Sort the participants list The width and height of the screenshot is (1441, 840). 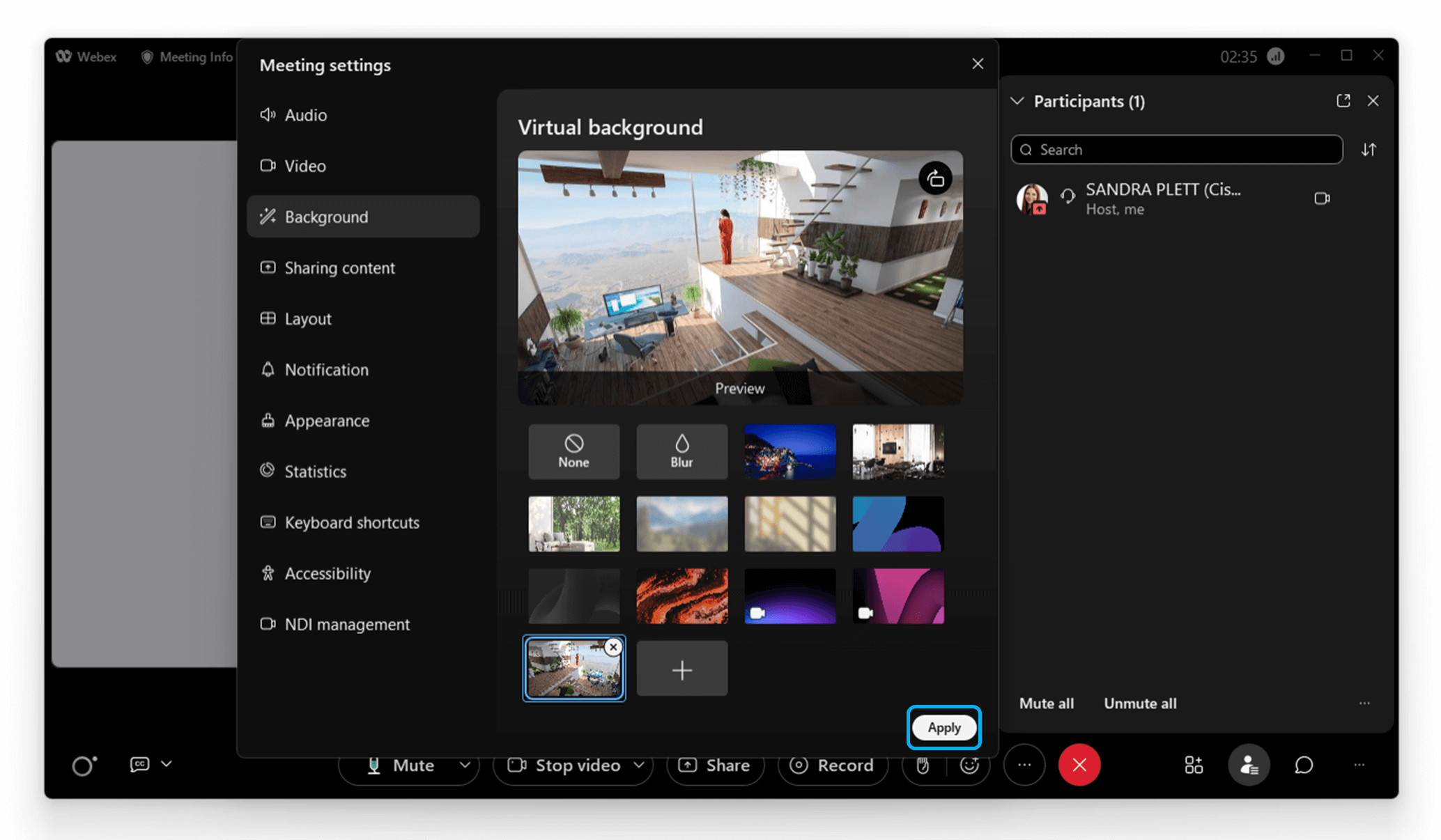click(1369, 150)
